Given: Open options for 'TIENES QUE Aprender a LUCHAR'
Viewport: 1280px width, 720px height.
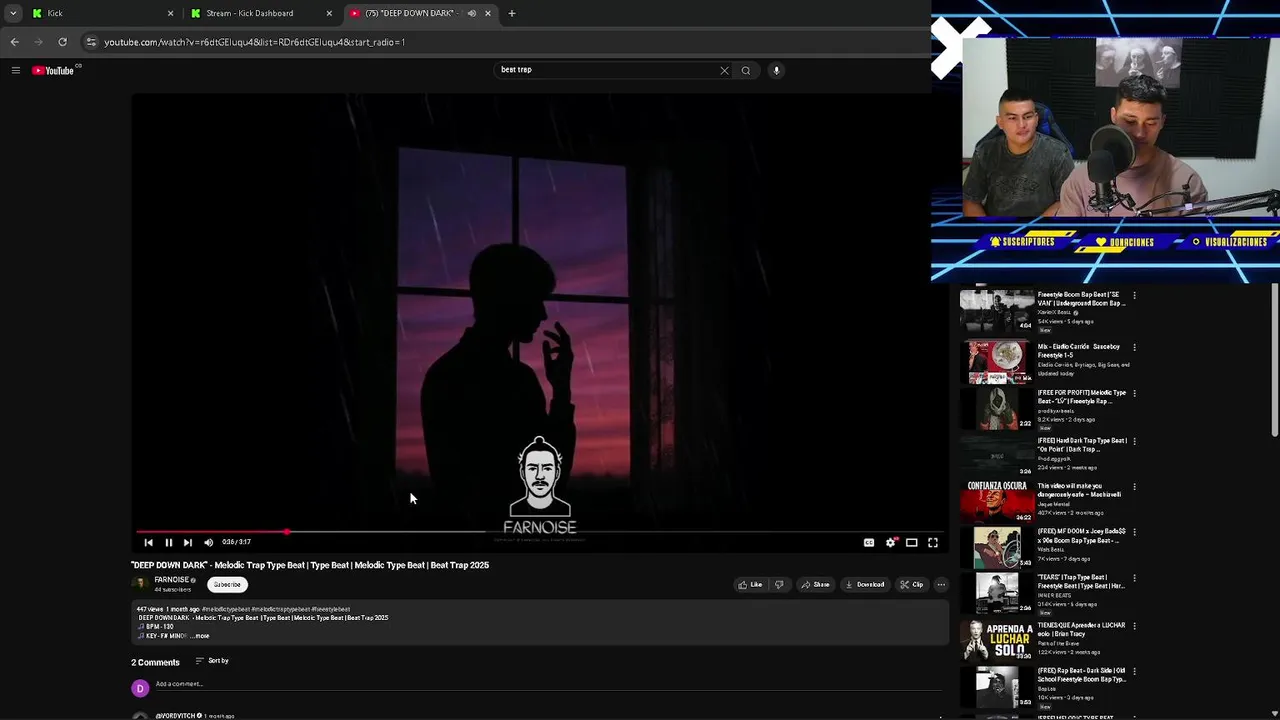Looking at the screenshot, I should coord(1134,626).
